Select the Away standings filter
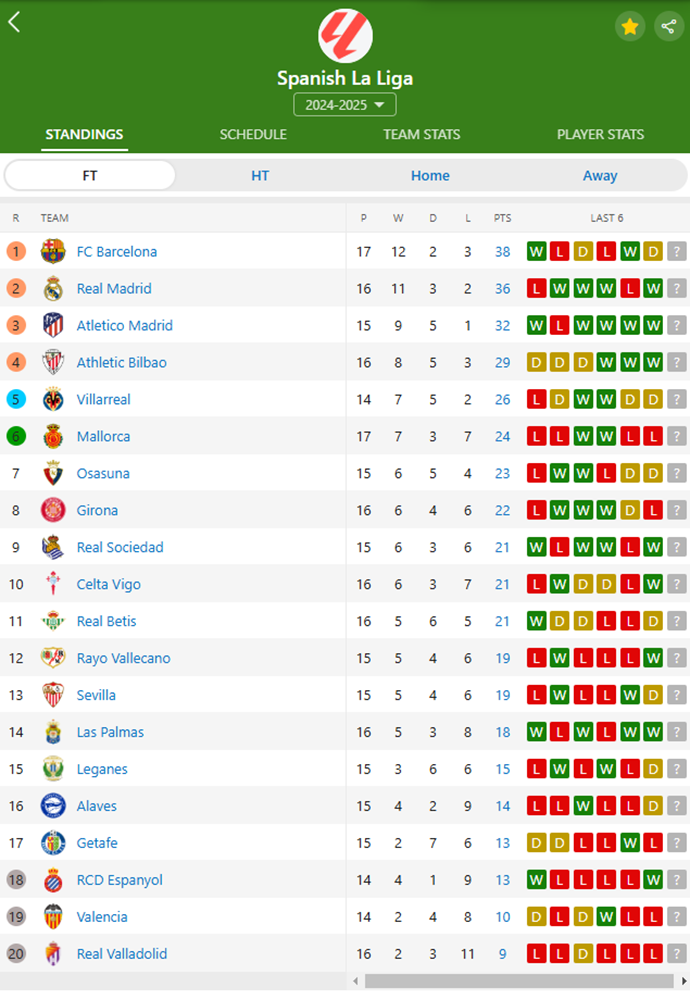The width and height of the screenshot is (690, 999). point(600,175)
